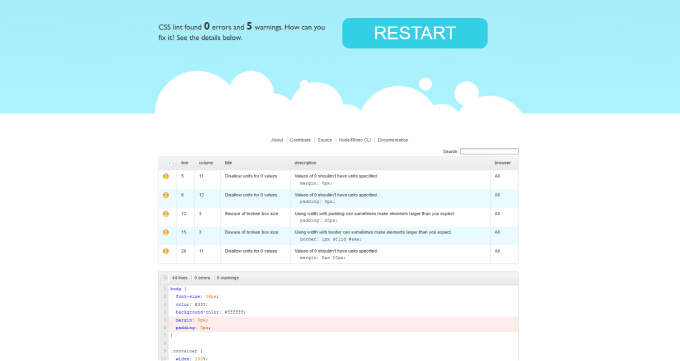Select 'Beware of broken box size' on line 15
This screenshot has width=680, height=361.
tap(251, 232)
